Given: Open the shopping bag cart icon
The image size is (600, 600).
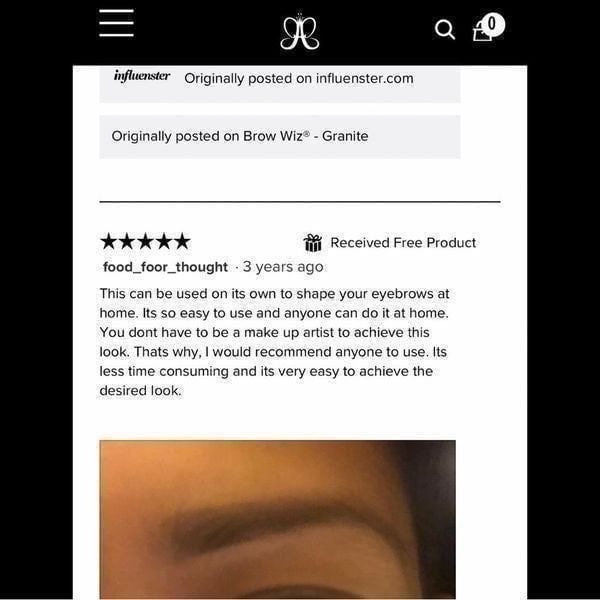Looking at the screenshot, I should (x=483, y=31).
